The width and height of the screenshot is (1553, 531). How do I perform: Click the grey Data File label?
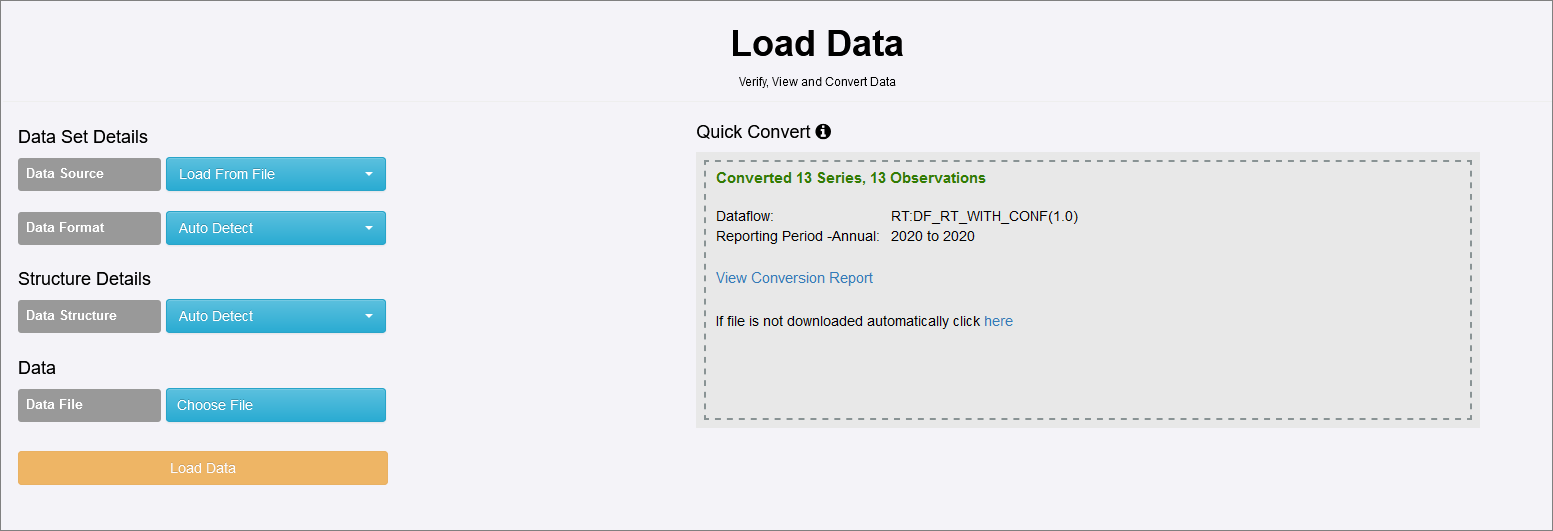(89, 405)
